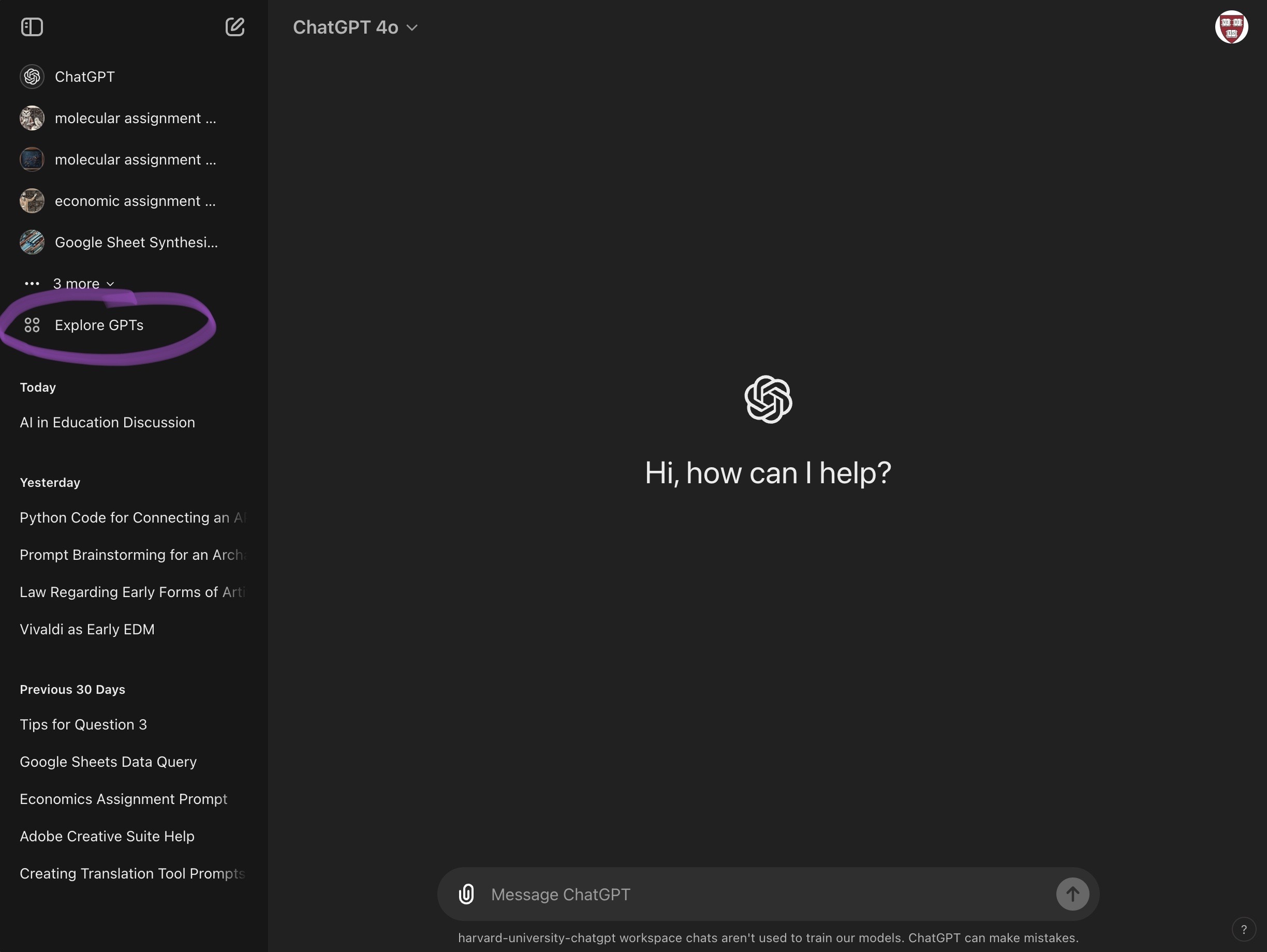Click the Explore GPTs grid icon
This screenshot has width=1267, height=952.
[x=32, y=325]
